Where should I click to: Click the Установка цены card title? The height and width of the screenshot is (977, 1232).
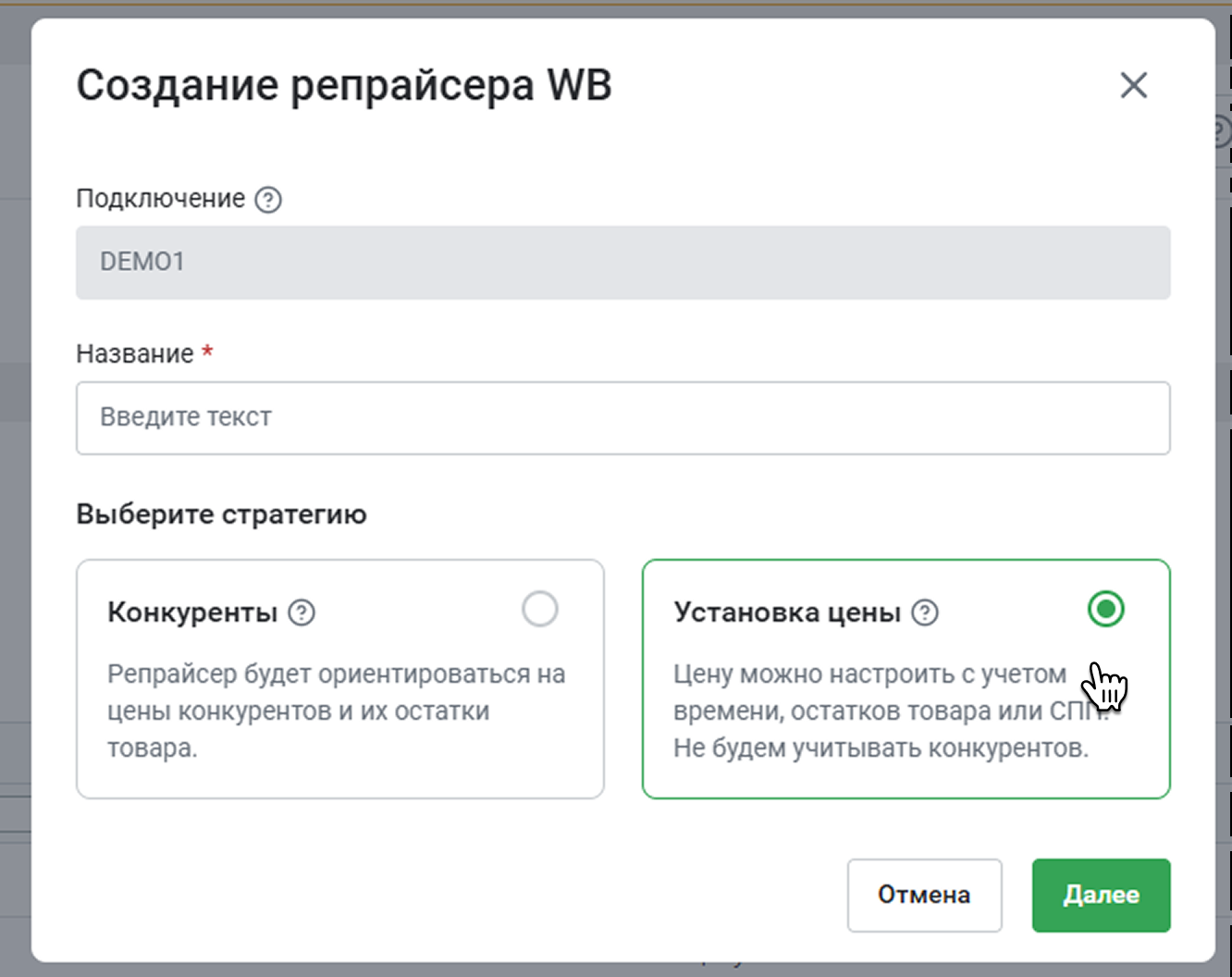786,612
